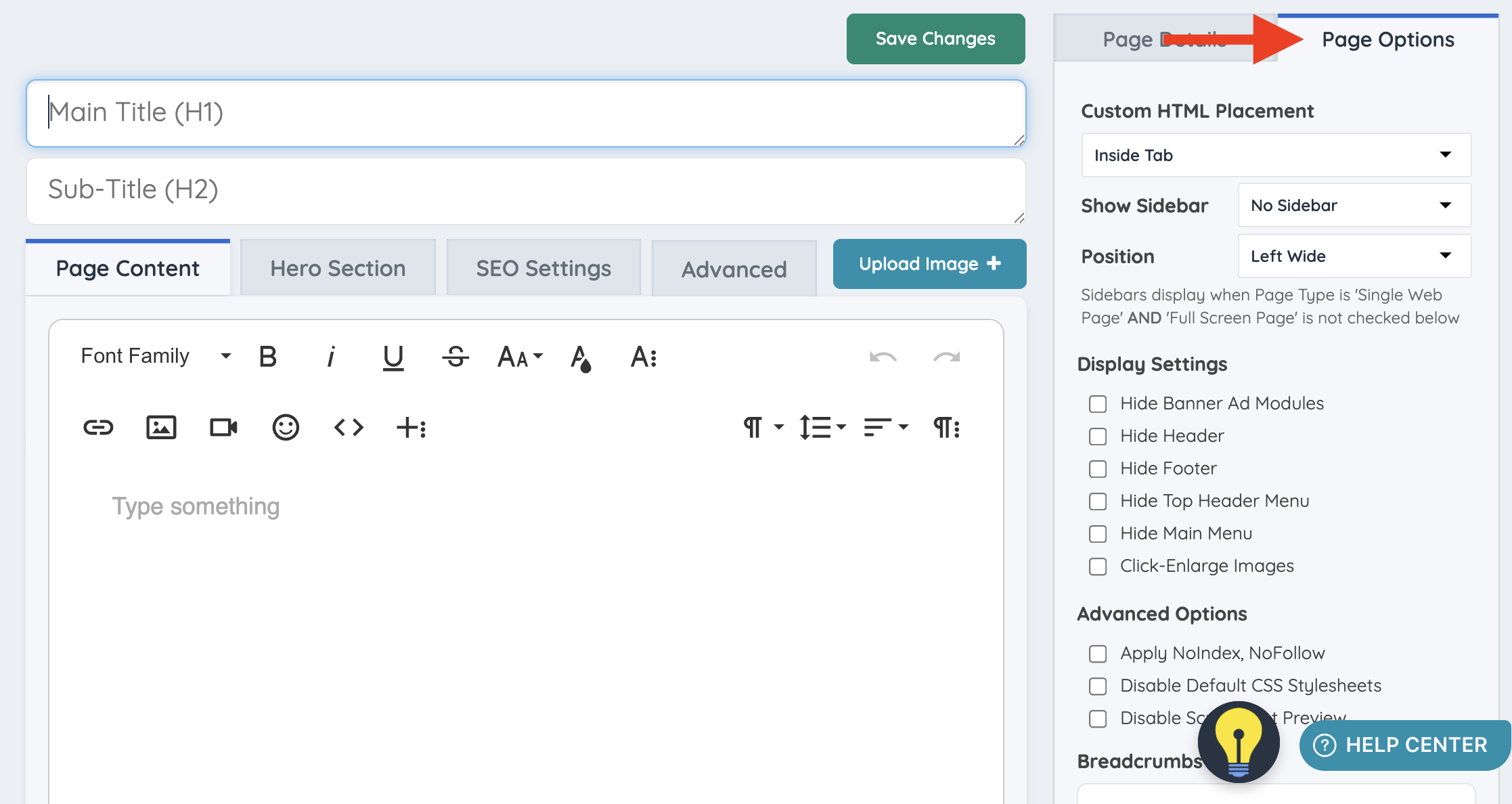Screen dimensions: 1512x804
Task: Open the insert link tool
Action: pos(98,427)
